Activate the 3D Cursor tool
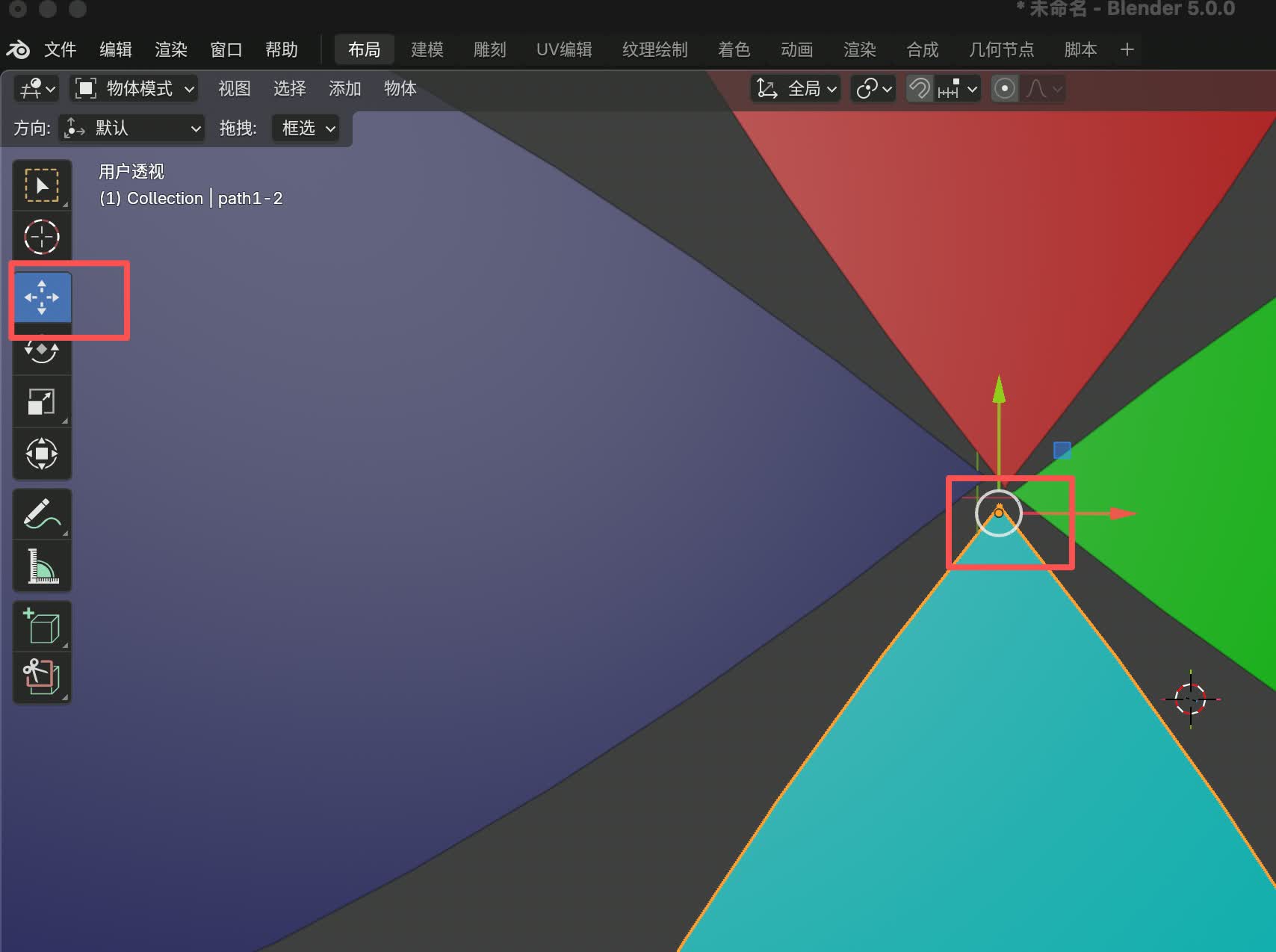1276x952 pixels. tap(42, 237)
